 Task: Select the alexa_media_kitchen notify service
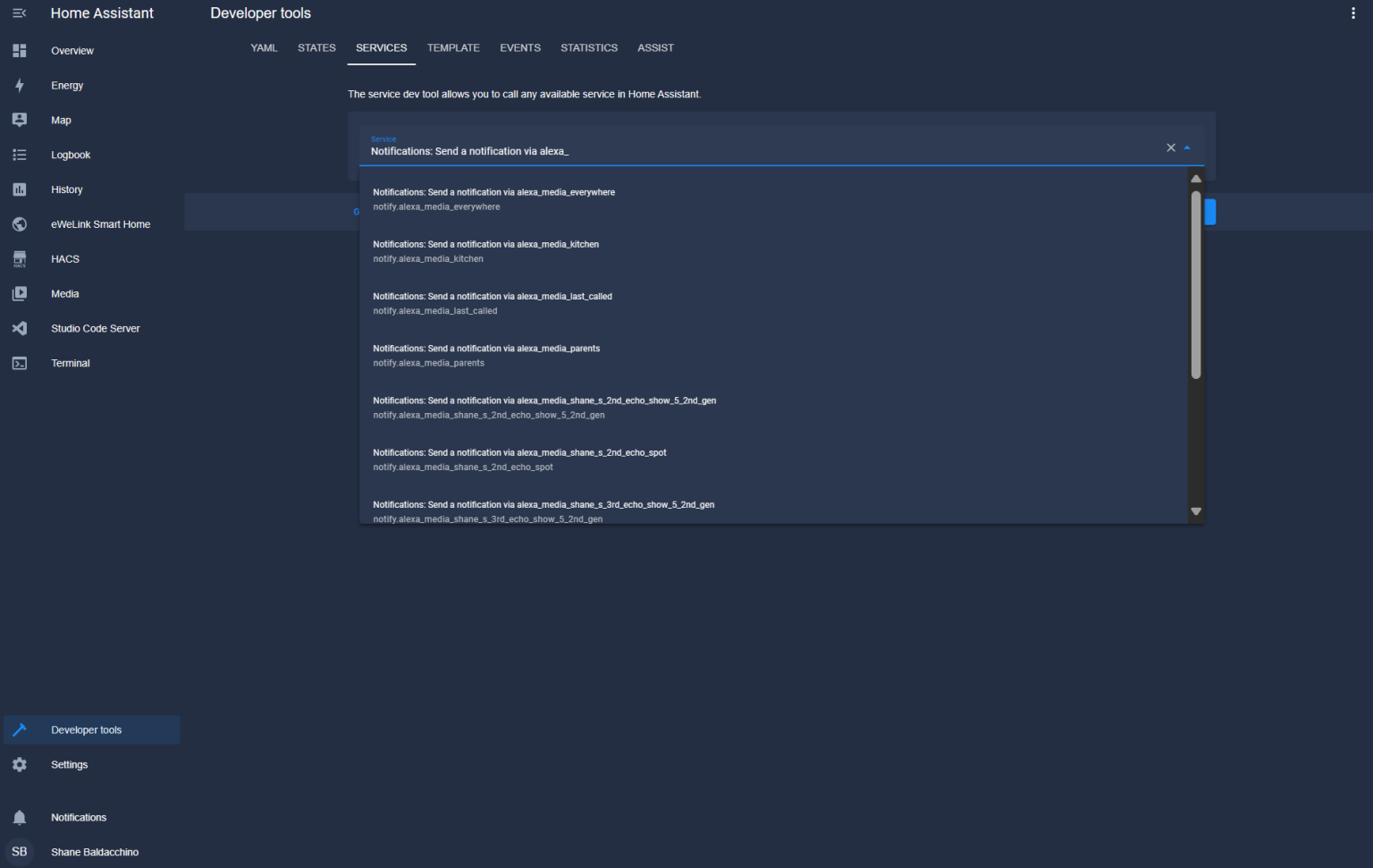[x=773, y=251]
